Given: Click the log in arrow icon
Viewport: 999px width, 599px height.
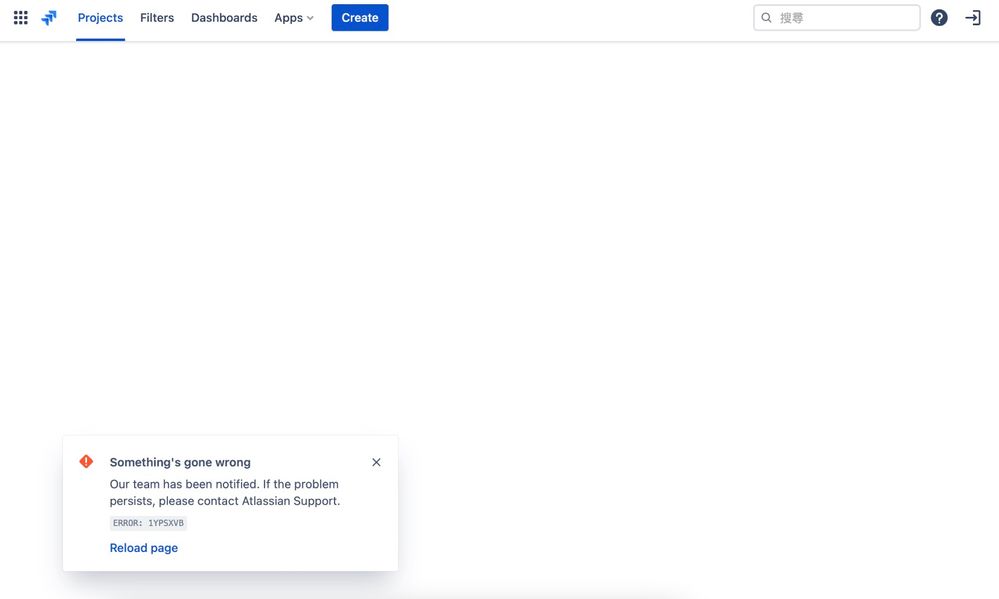Looking at the screenshot, I should [973, 18].
